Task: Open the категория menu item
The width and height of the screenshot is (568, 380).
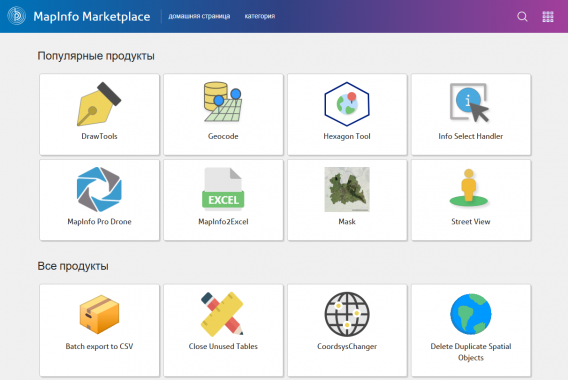Action: [260, 16]
